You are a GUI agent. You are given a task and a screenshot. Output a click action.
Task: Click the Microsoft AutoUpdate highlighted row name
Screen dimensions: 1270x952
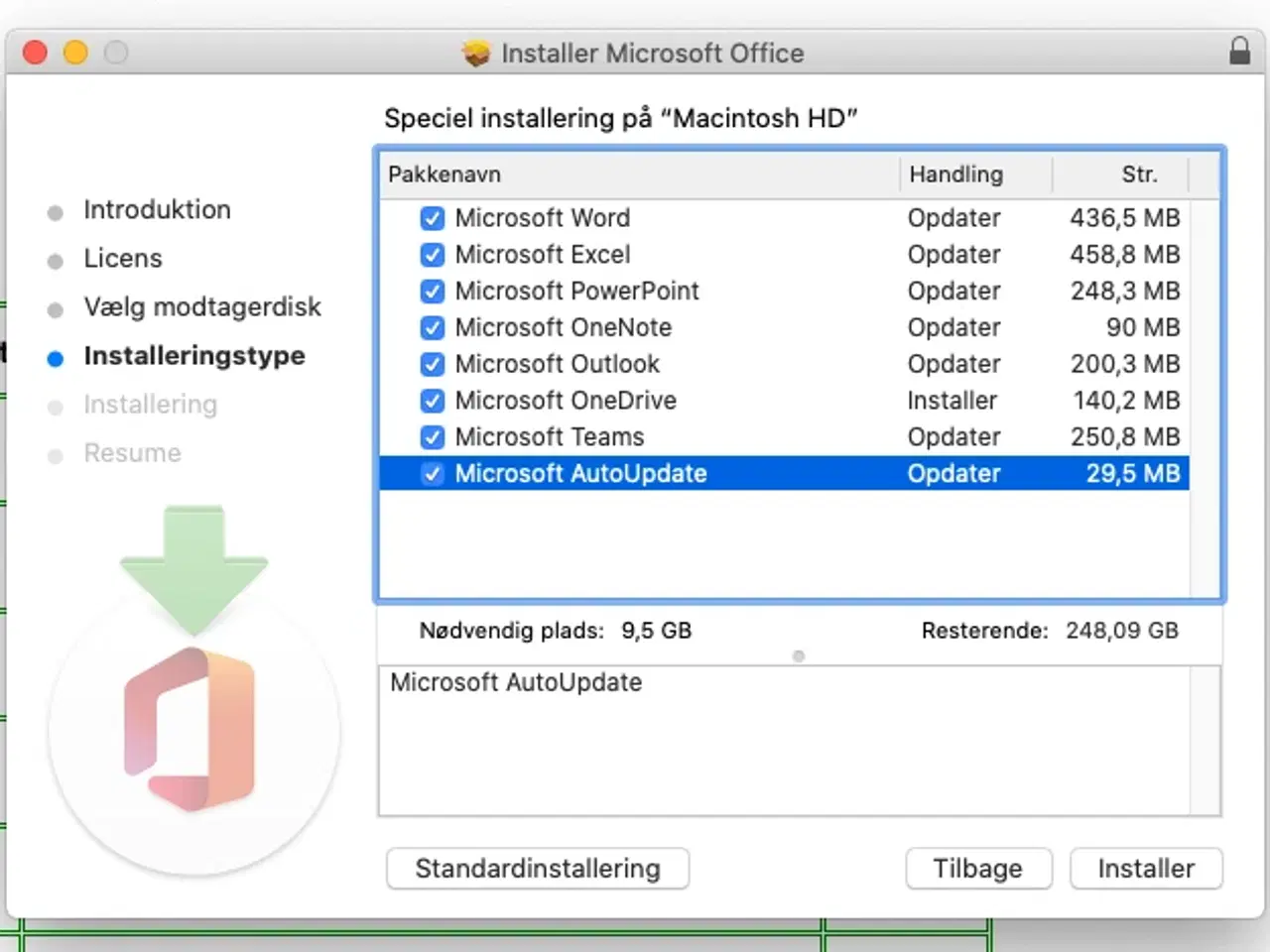coord(581,474)
